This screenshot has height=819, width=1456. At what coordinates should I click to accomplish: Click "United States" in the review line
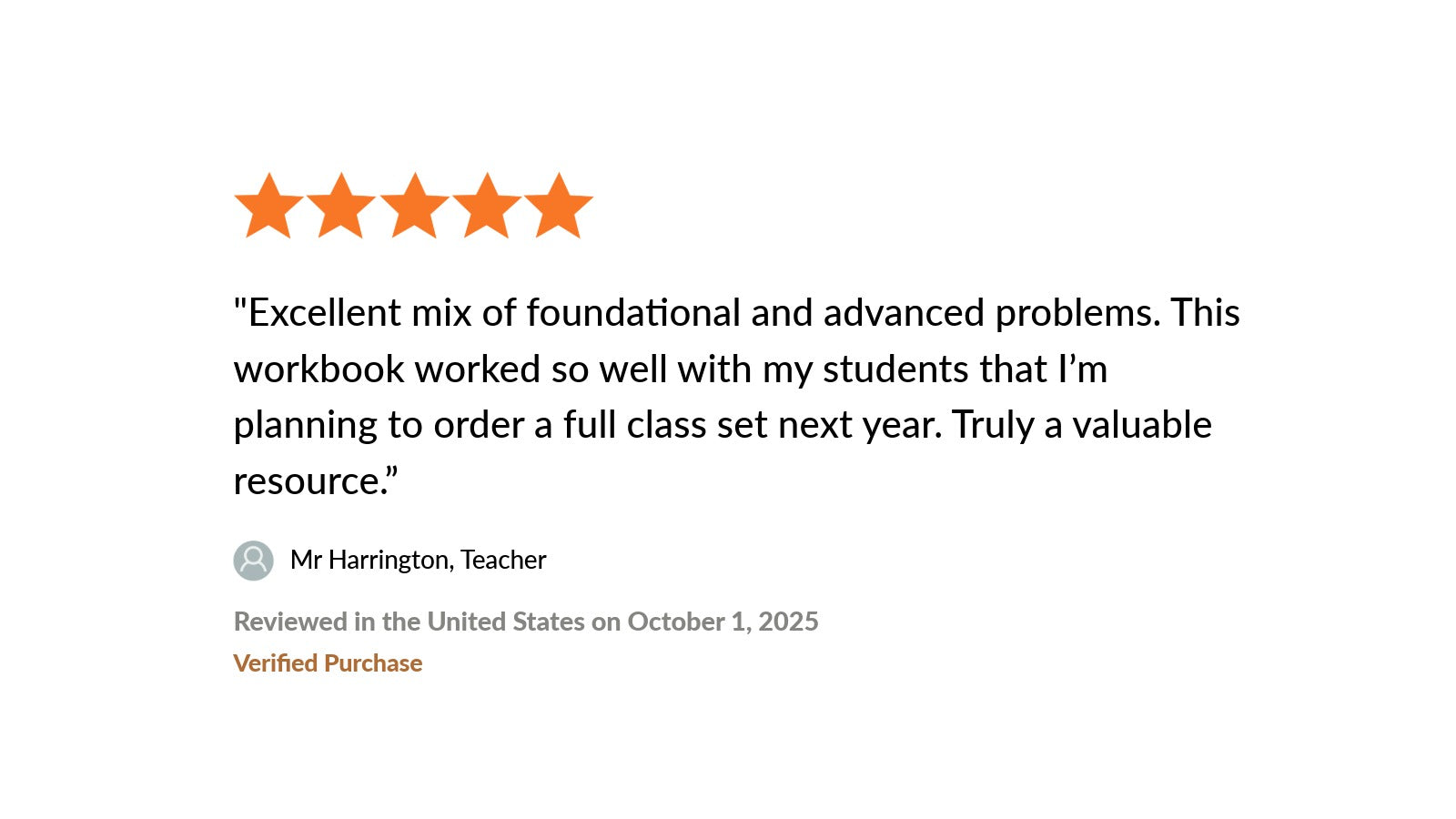point(506,622)
